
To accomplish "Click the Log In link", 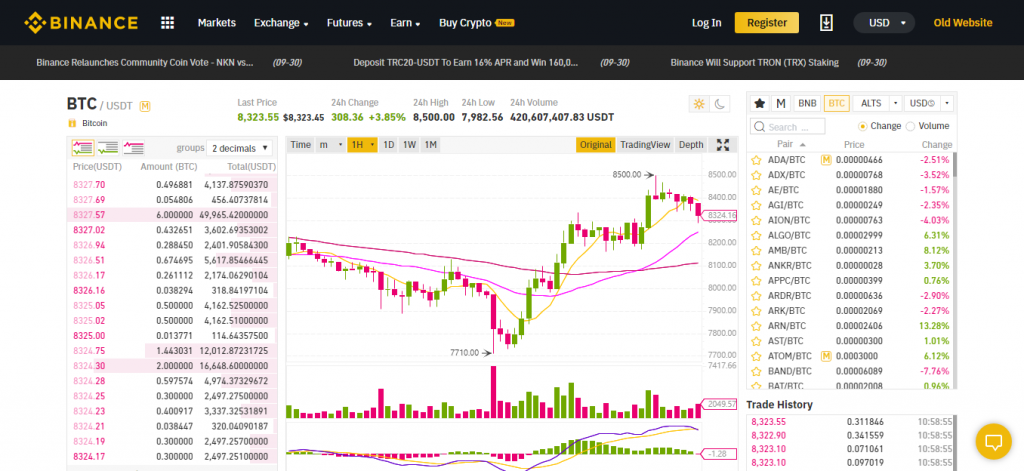I will point(707,23).
